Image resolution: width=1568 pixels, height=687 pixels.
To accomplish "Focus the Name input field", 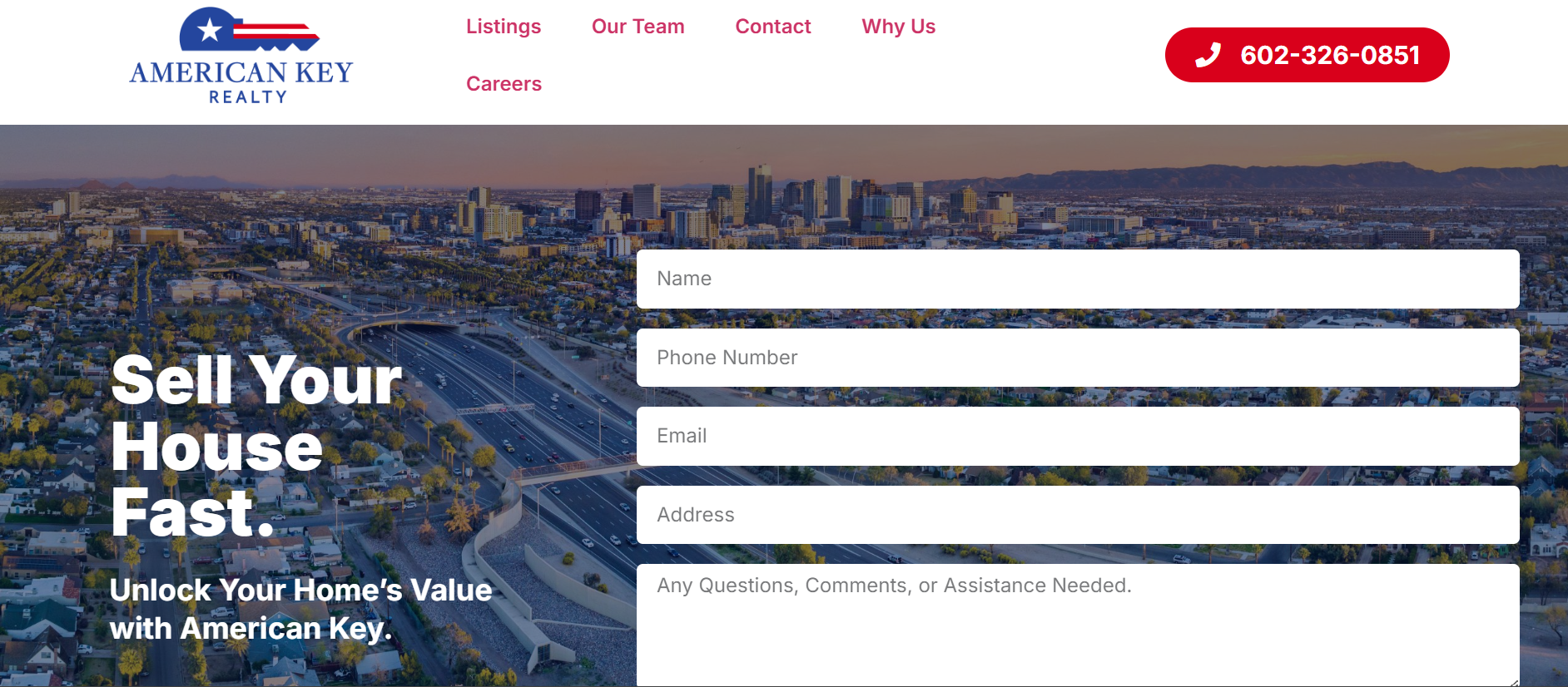I will [1078, 279].
